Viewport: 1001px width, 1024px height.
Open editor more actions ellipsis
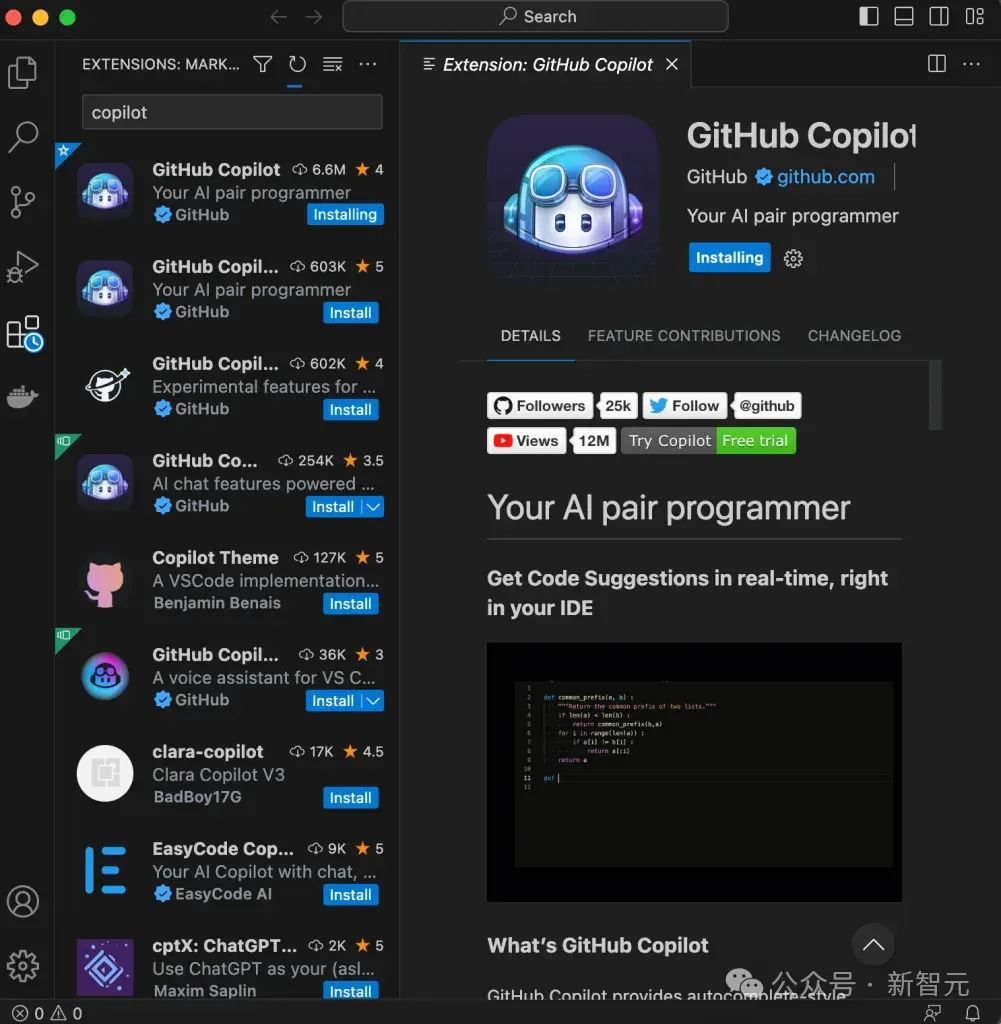(x=971, y=63)
